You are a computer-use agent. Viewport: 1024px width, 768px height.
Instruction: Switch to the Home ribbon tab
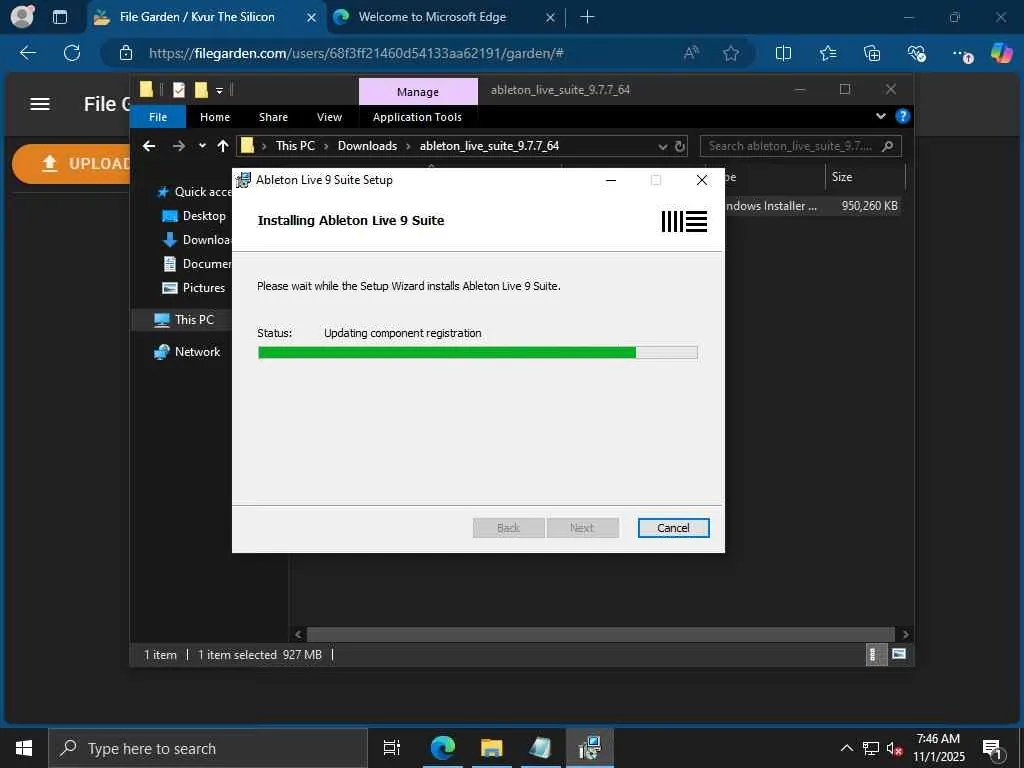(215, 117)
